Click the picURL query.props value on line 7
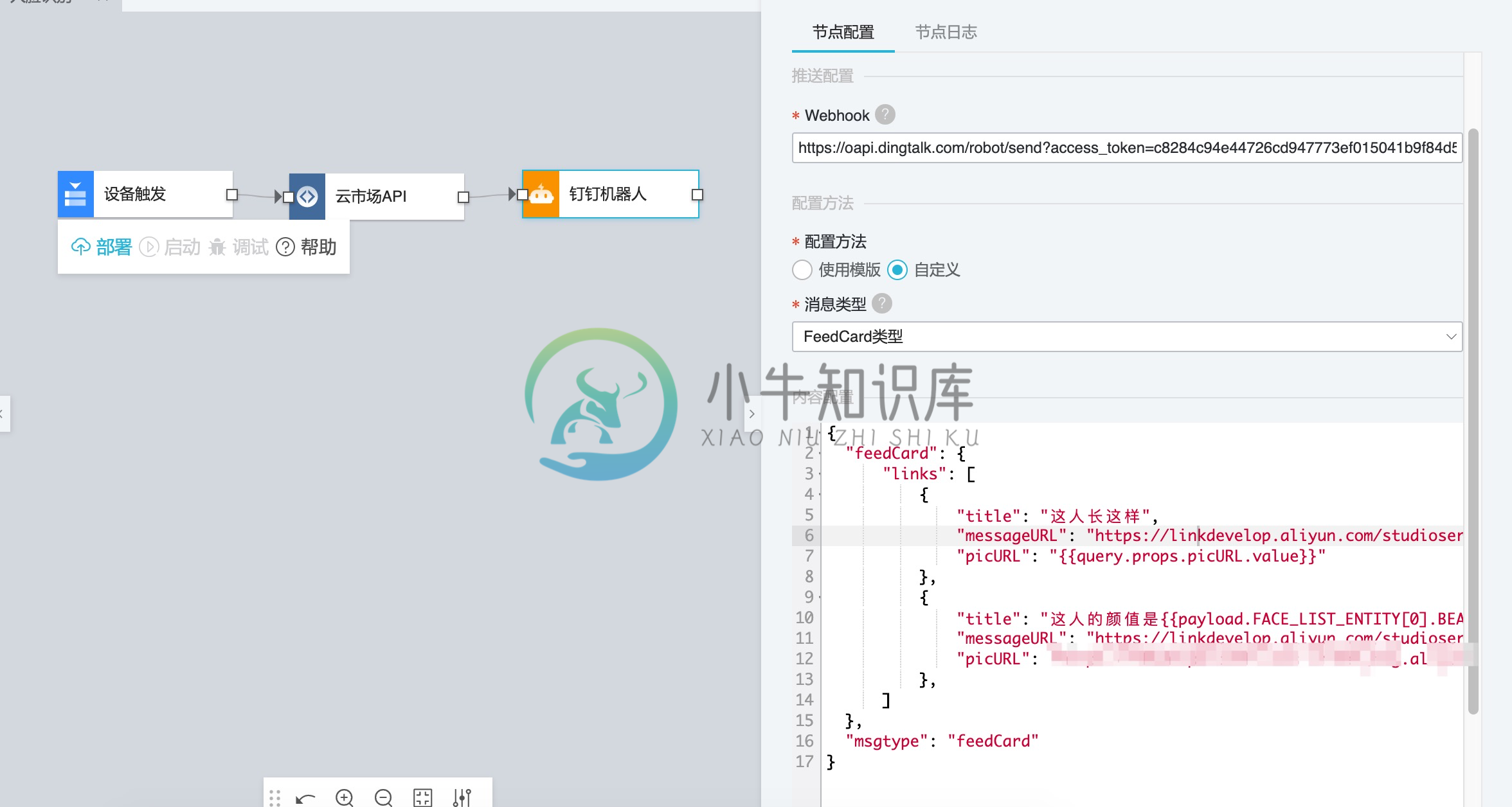1512x807 pixels. tap(1187, 556)
